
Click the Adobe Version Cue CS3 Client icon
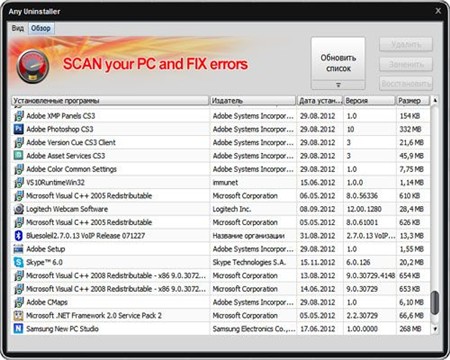pyautogui.click(x=18, y=142)
